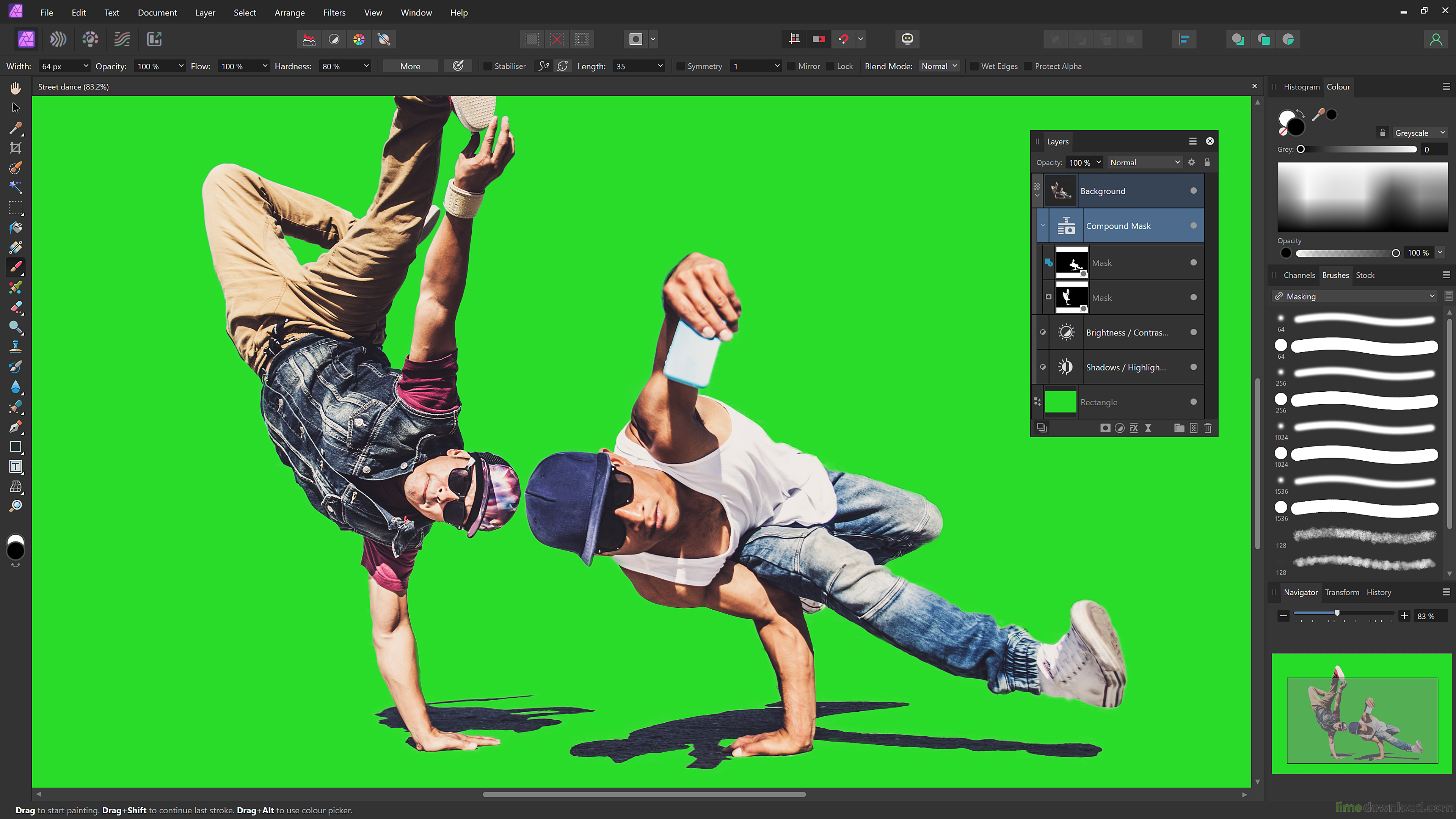Select the Clone Stamp tool
This screenshot has height=819, width=1456.
[15, 347]
